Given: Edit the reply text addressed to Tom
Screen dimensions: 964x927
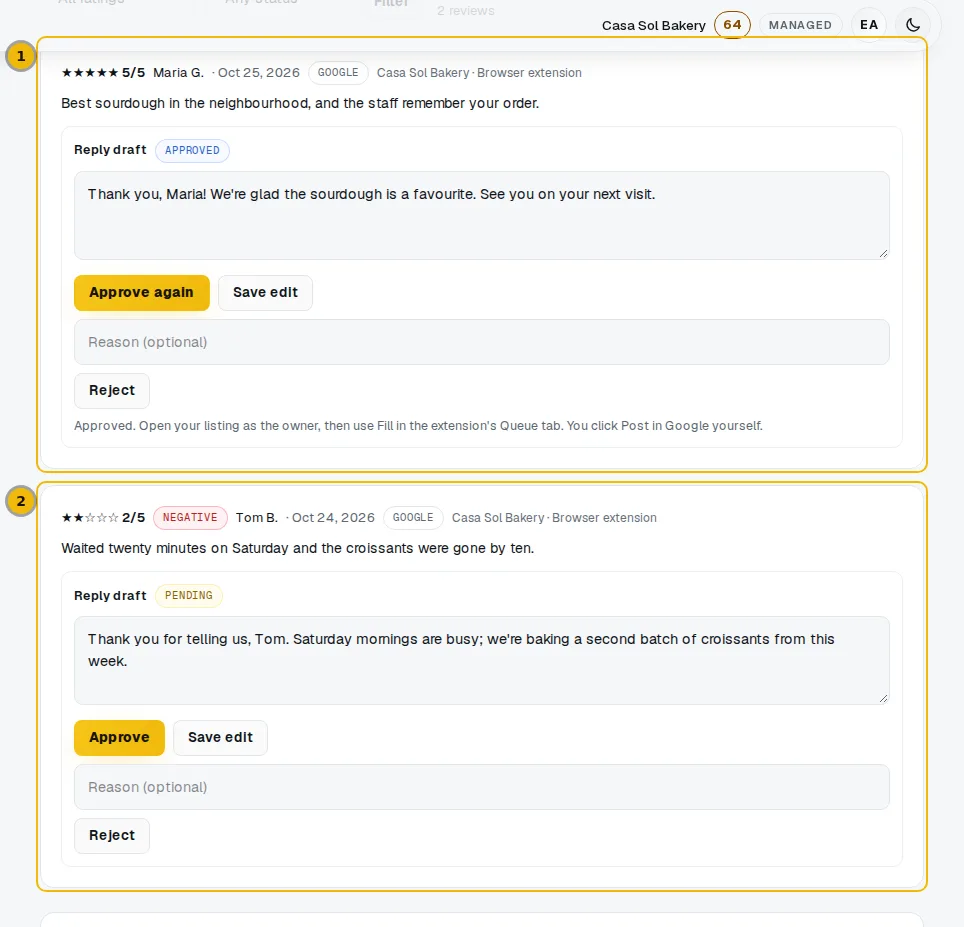Looking at the screenshot, I should click(x=481, y=660).
